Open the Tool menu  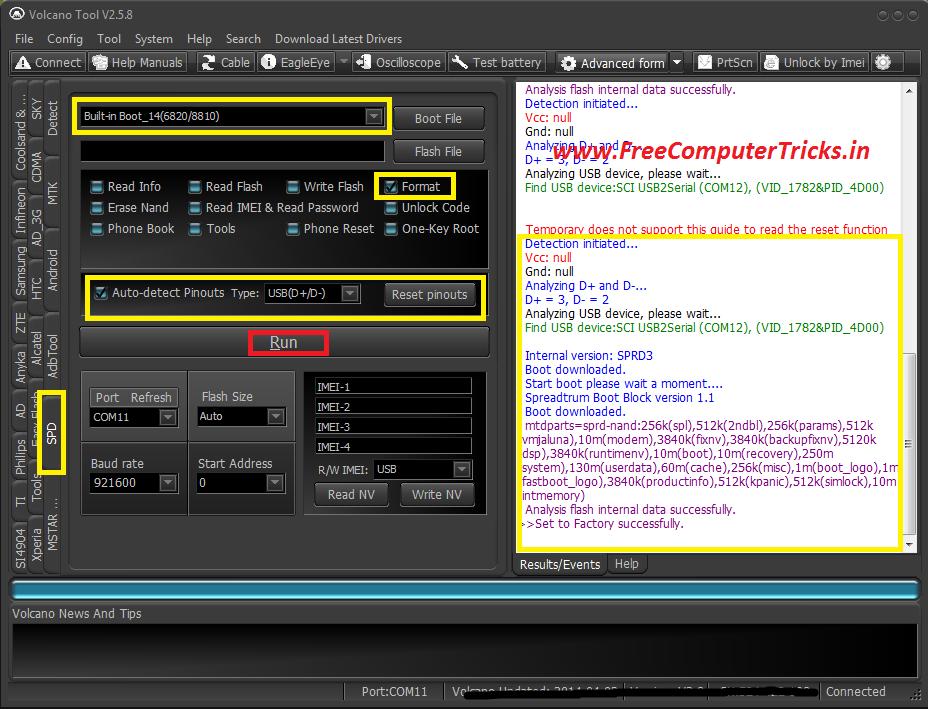[x=109, y=39]
